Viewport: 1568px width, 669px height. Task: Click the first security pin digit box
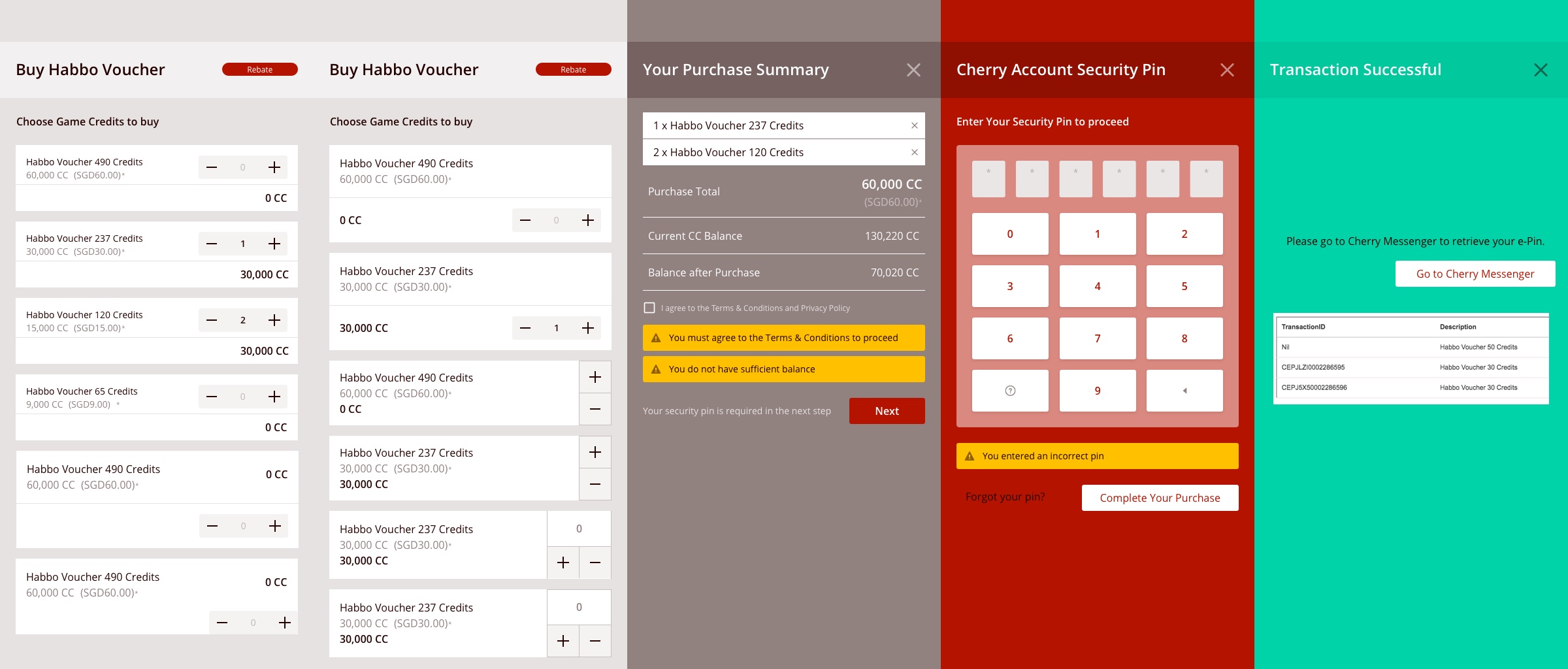point(988,179)
